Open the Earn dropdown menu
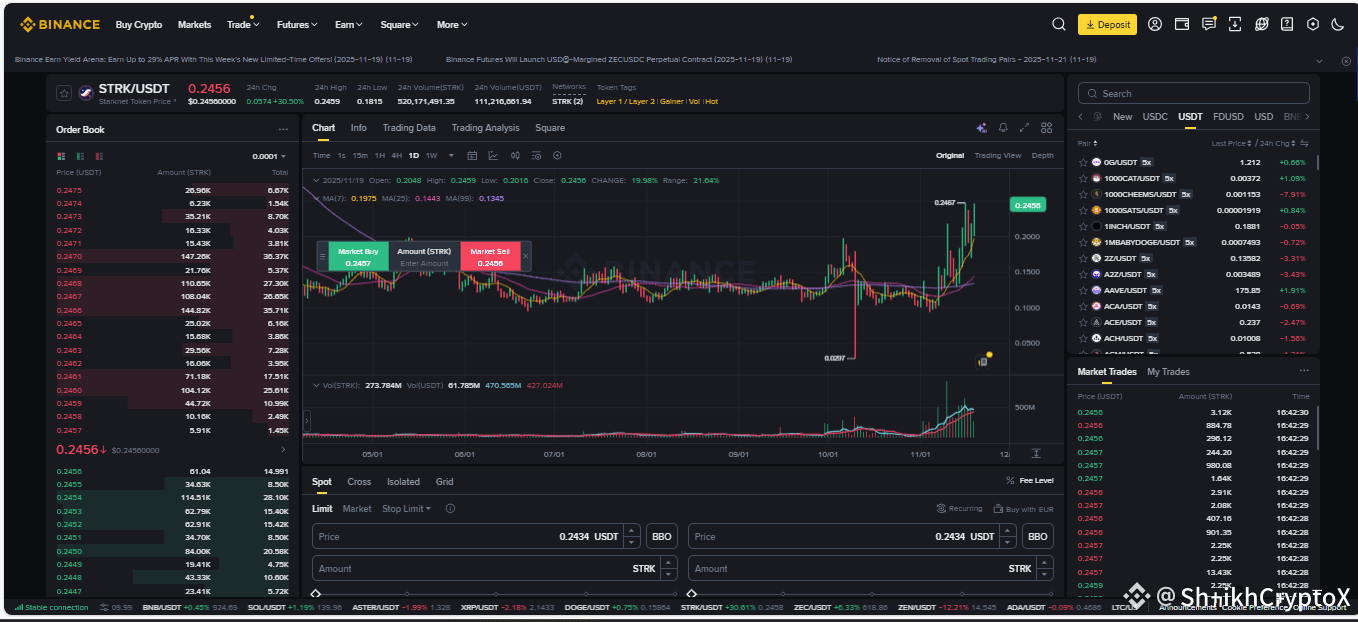The image size is (1358, 622). pyautogui.click(x=349, y=24)
